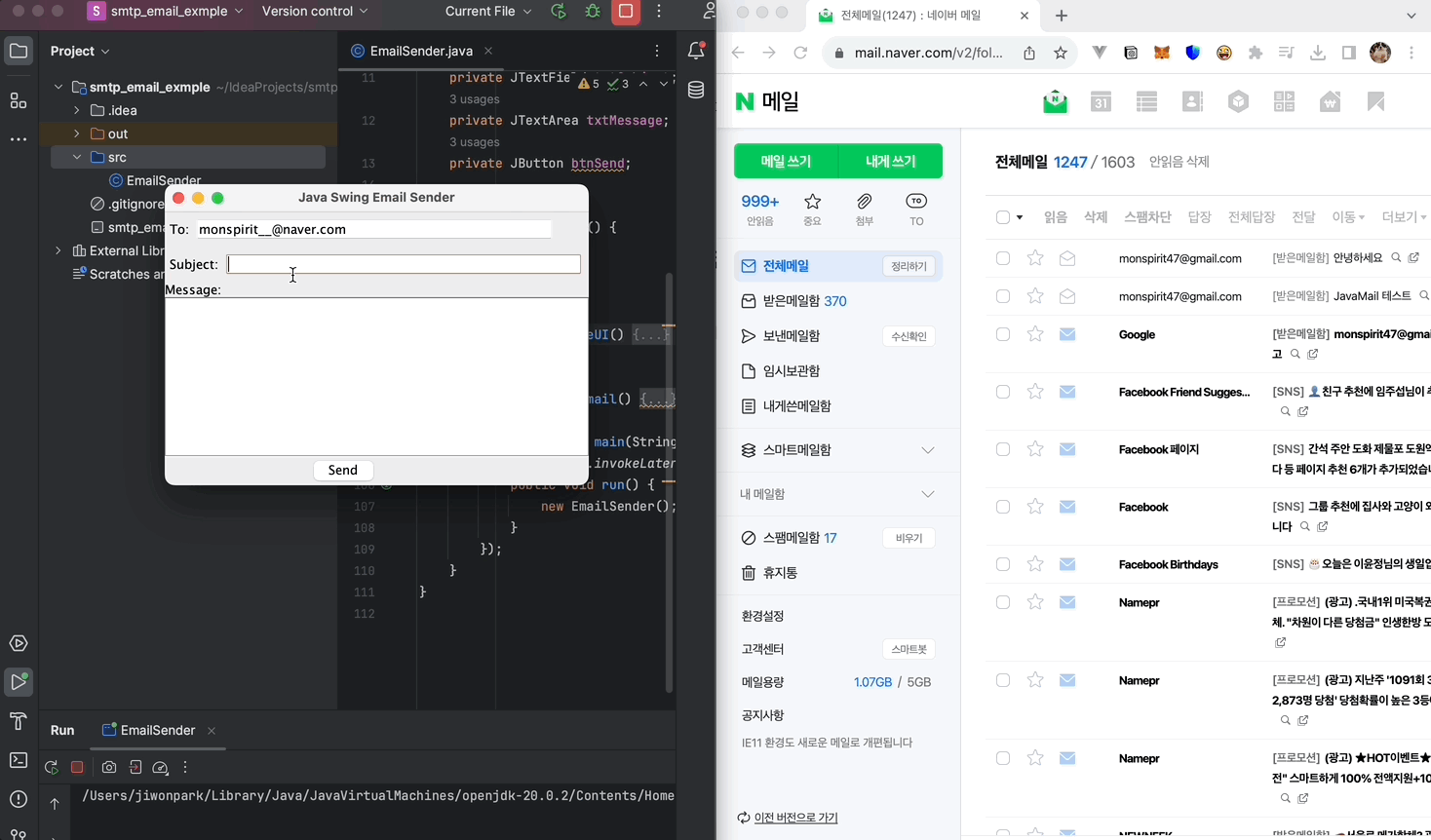Viewport: 1431px width, 840px height.
Task: Open the Structure tool window in IntelliJ
Action: tap(19, 100)
